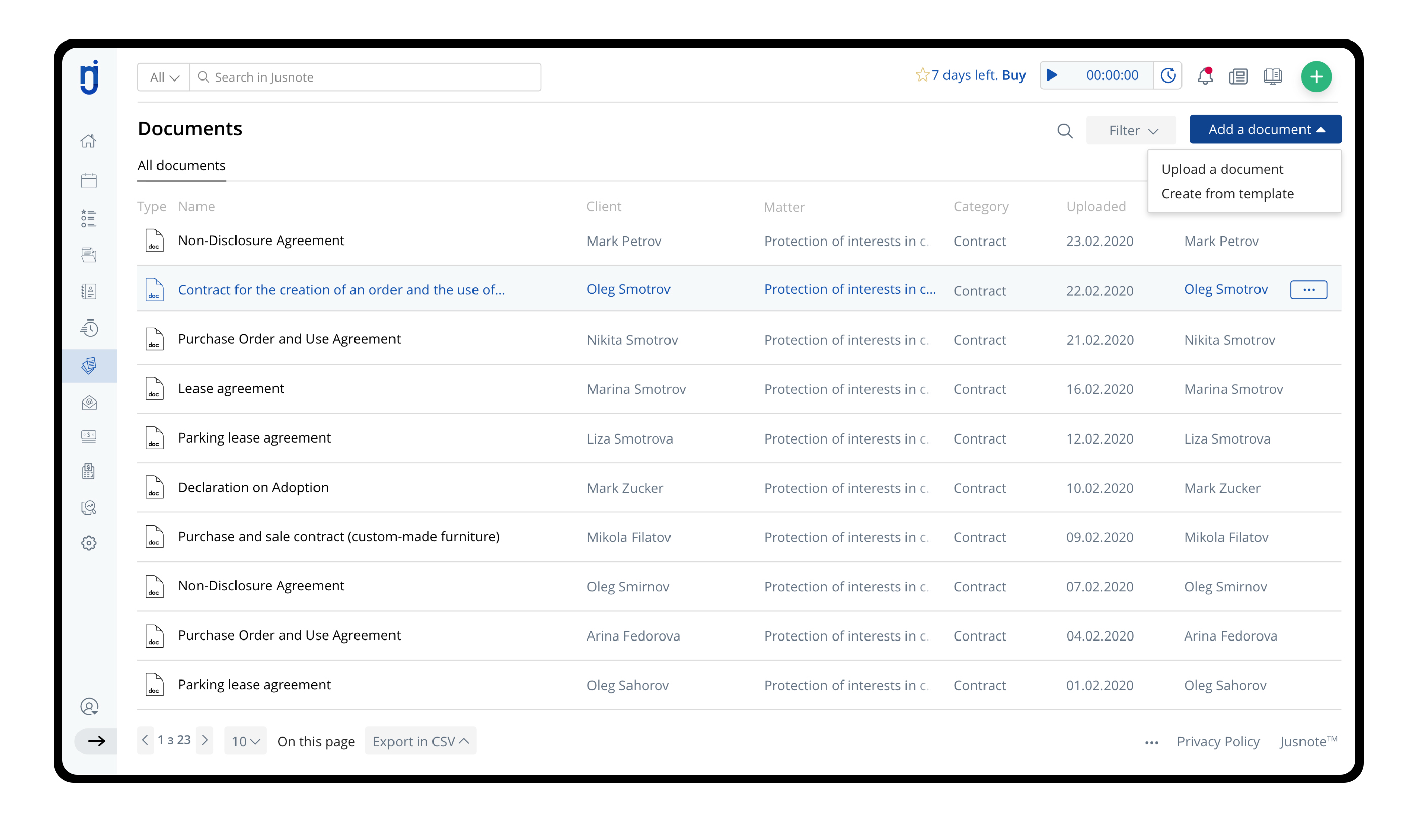Screen dimensions: 1418x840
Task: Change the 10 per page dropdown
Action: (x=245, y=741)
